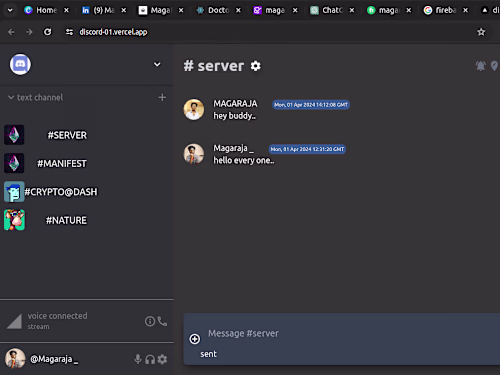Image resolution: width=500 pixels, height=375 pixels.
Task: Click the #CRYPTO@DASH punk avatar icon
Action: coord(14,192)
